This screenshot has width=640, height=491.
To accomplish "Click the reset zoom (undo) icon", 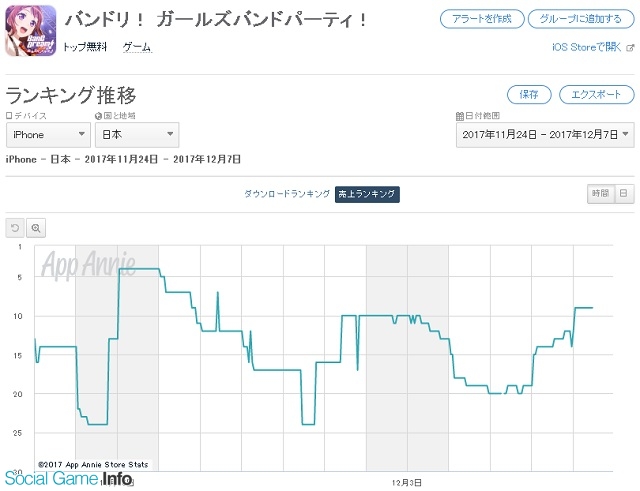I will (15, 228).
